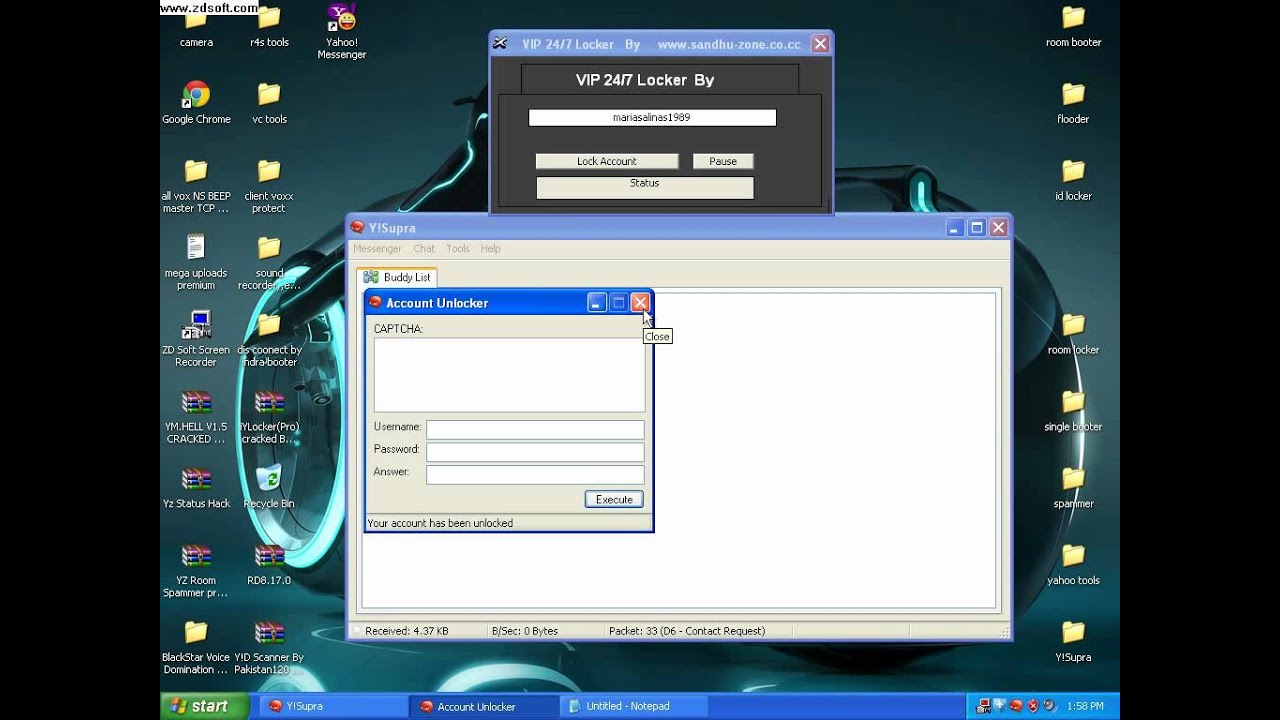Close the VIP 24/7 Locker window
Image resolution: width=1280 pixels, height=720 pixels.
pos(820,44)
